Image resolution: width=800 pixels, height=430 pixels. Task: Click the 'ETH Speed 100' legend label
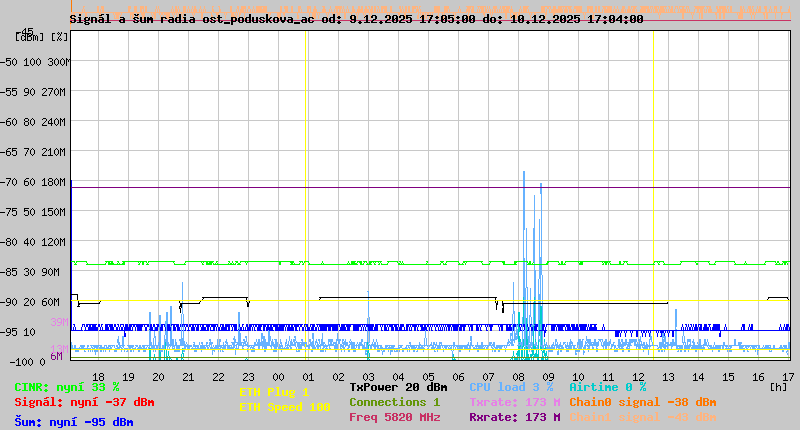285,407
